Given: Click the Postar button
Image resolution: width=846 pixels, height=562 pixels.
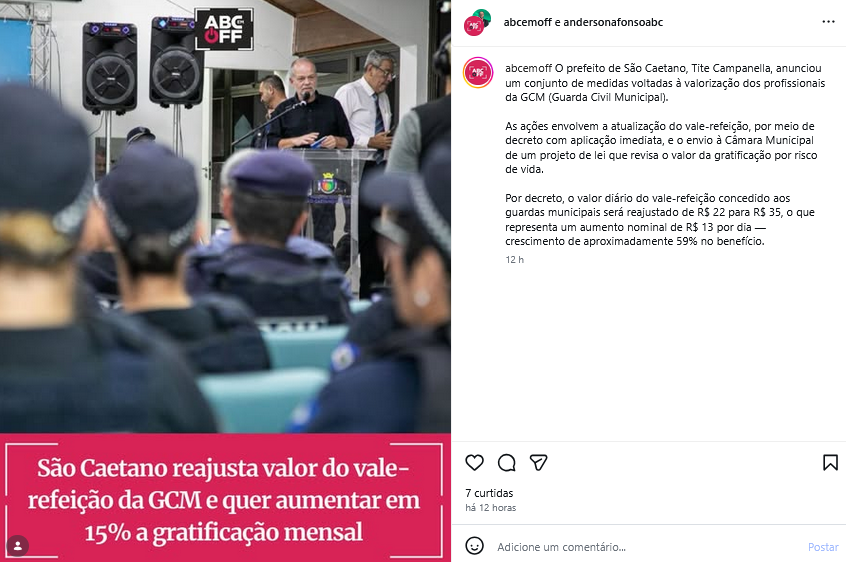Looking at the screenshot, I should point(823,547).
